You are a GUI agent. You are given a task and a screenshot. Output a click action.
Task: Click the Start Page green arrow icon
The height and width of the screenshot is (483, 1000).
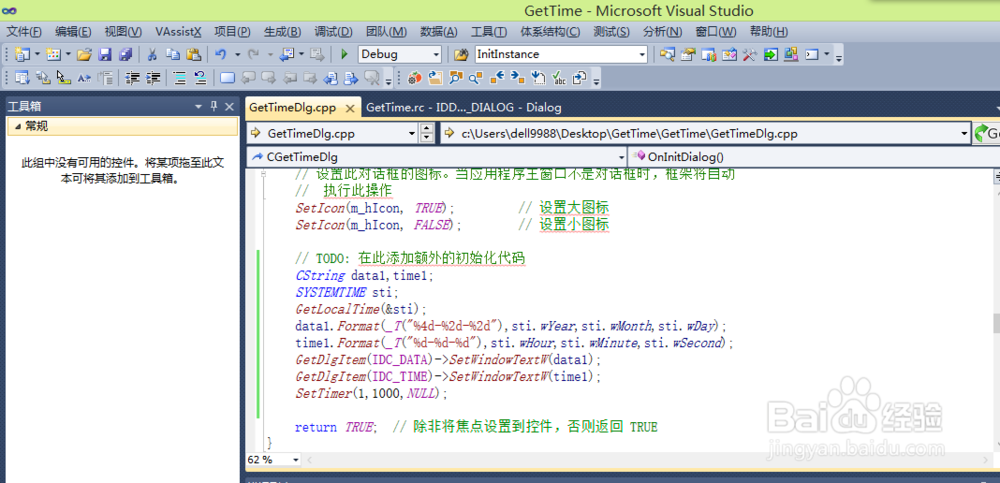[770, 54]
